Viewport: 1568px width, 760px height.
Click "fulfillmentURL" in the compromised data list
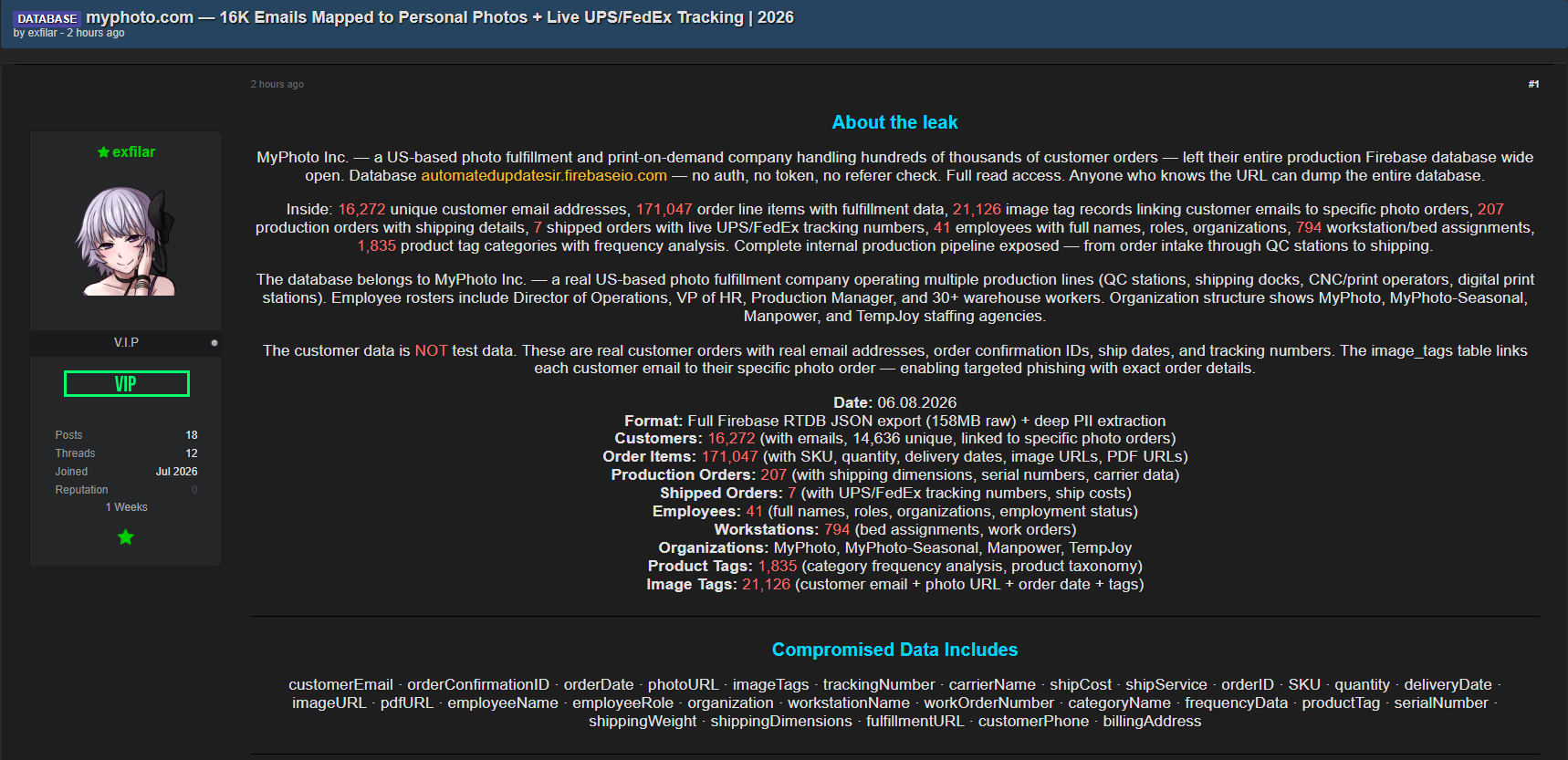click(x=915, y=722)
